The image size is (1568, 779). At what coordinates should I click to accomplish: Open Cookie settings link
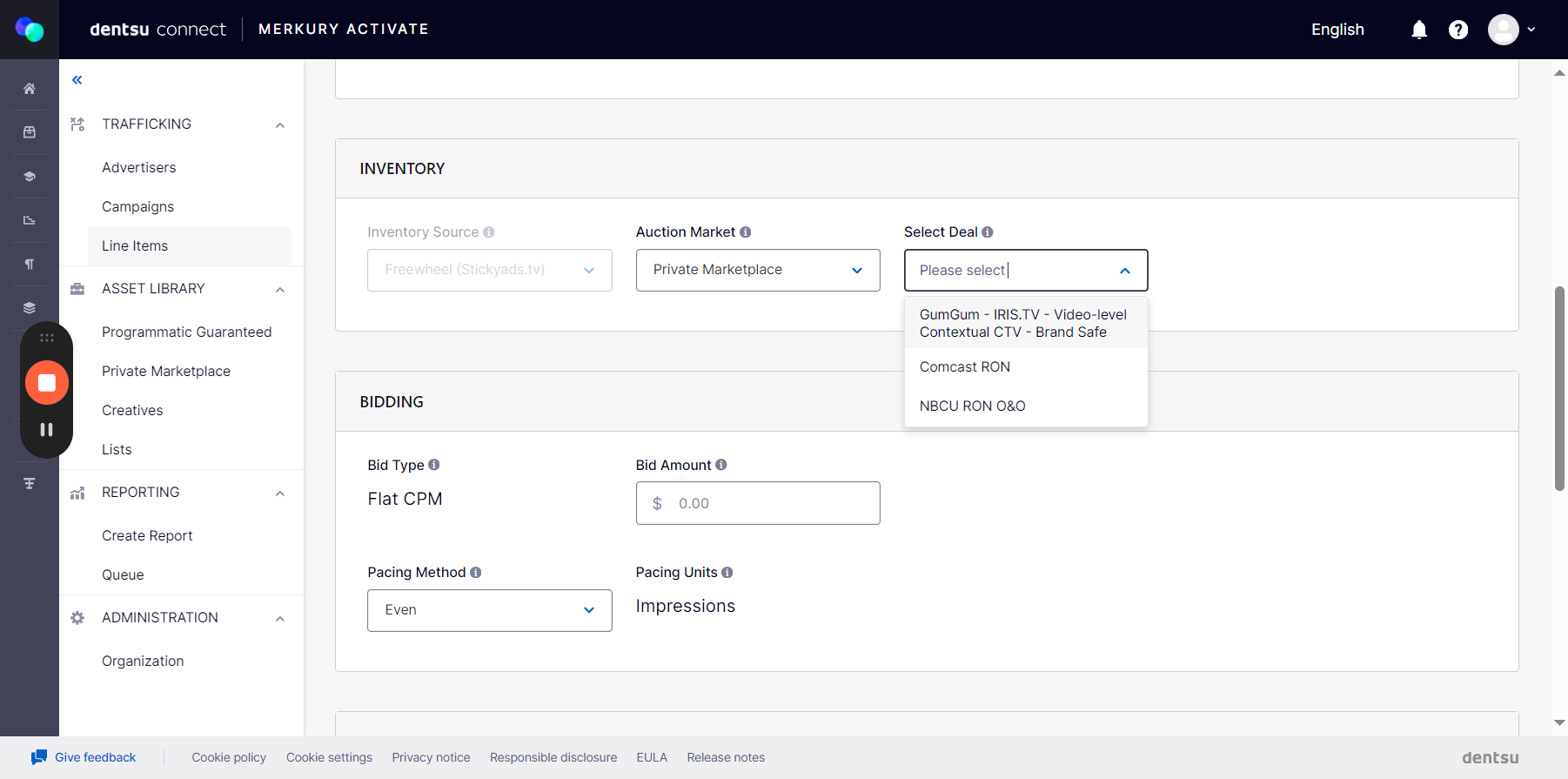pos(329,757)
